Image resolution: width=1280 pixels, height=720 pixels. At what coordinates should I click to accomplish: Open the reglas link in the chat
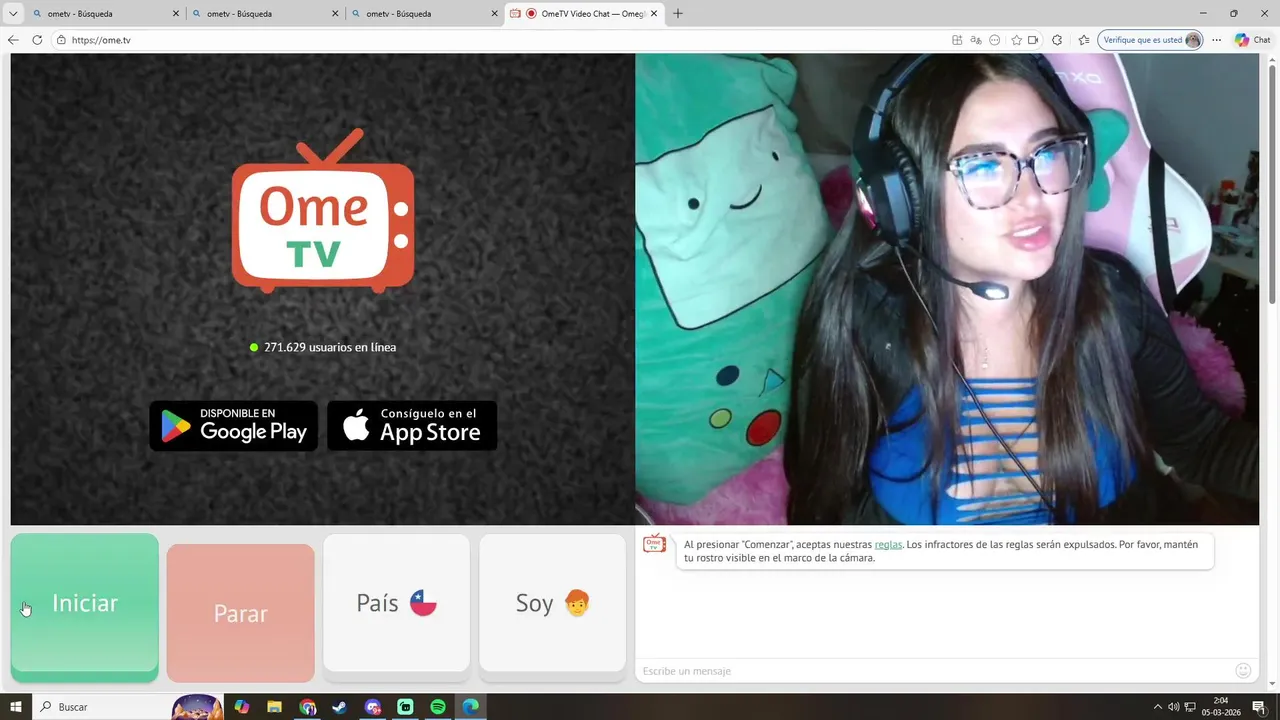[x=888, y=544]
